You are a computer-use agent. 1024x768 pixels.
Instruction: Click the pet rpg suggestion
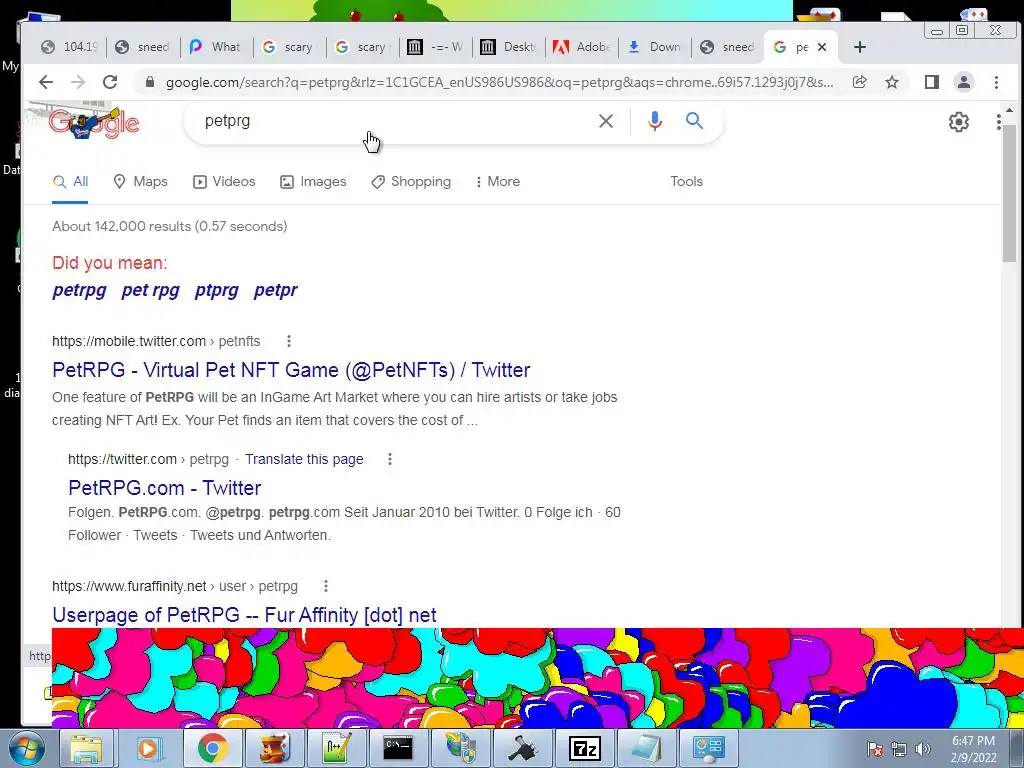(x=150, y=290)
